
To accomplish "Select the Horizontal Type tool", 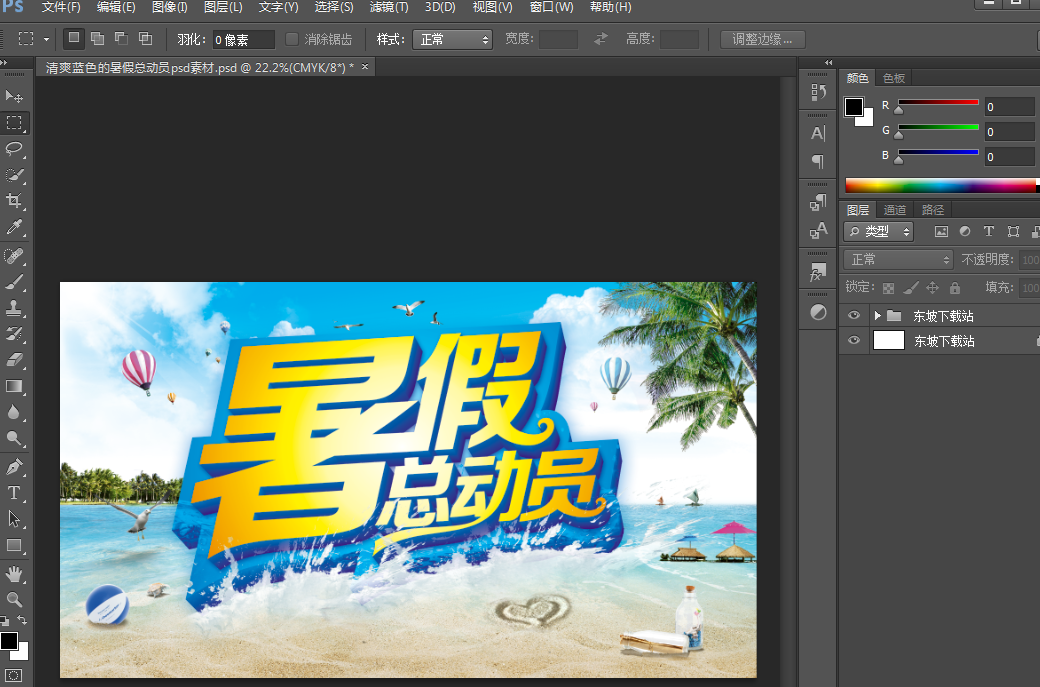I will click(14, 493).
